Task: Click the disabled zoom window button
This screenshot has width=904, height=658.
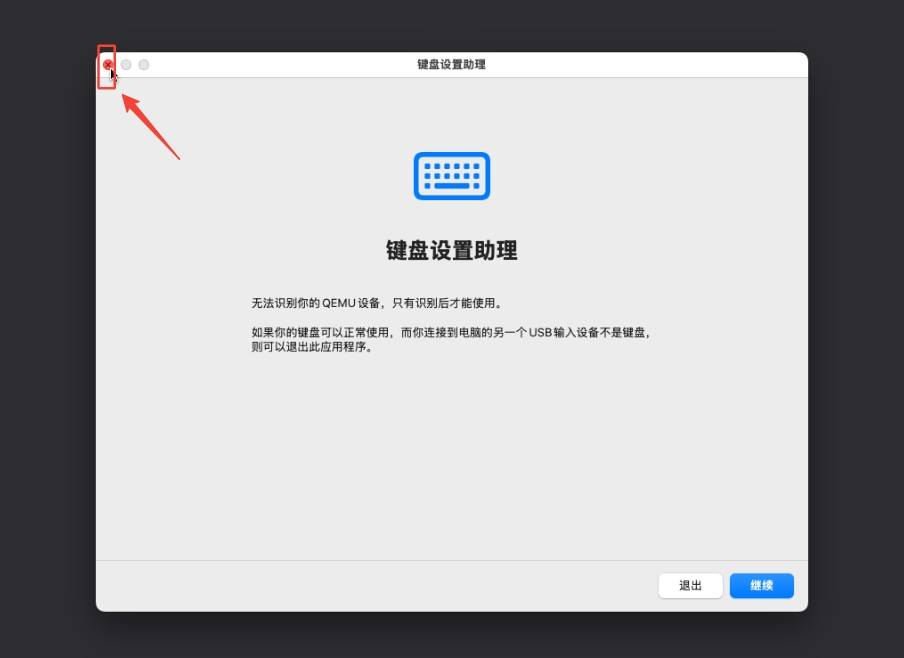Action: coord(144,65)
